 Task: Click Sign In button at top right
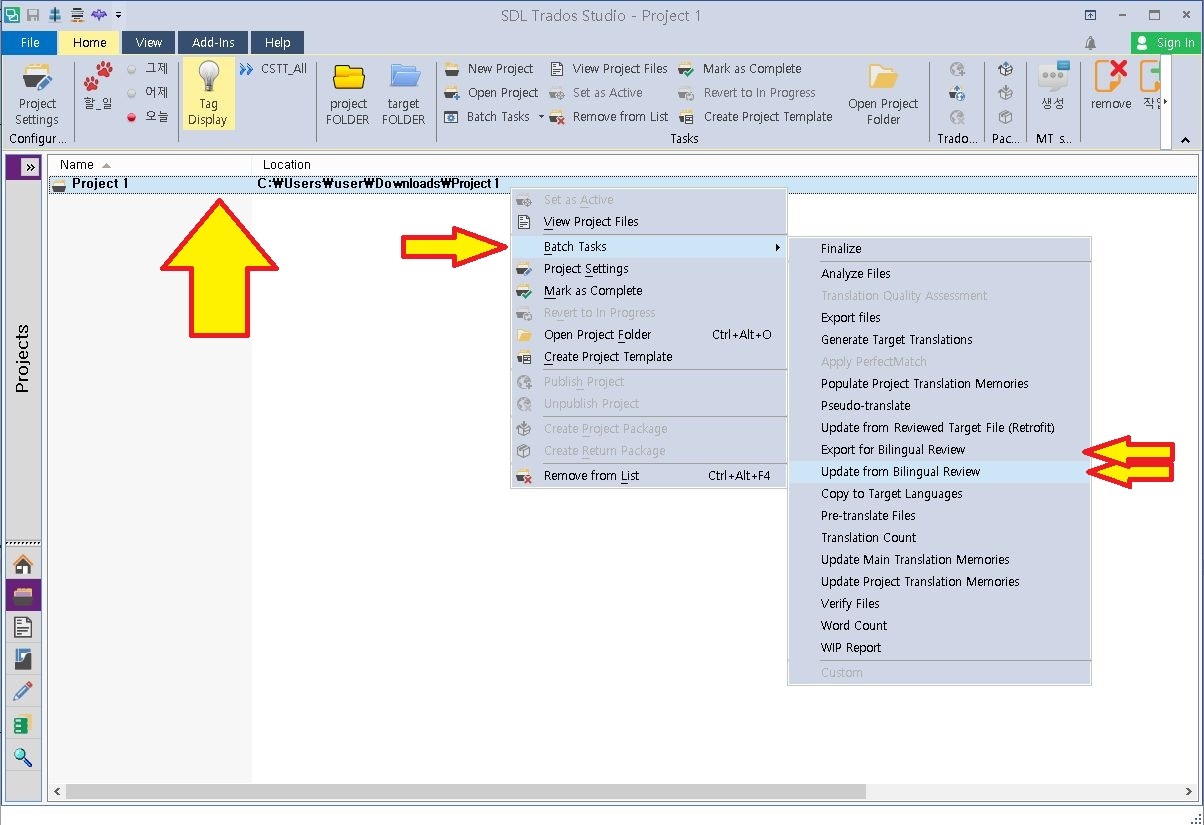pyautogui.click(x=1165, y=43)
